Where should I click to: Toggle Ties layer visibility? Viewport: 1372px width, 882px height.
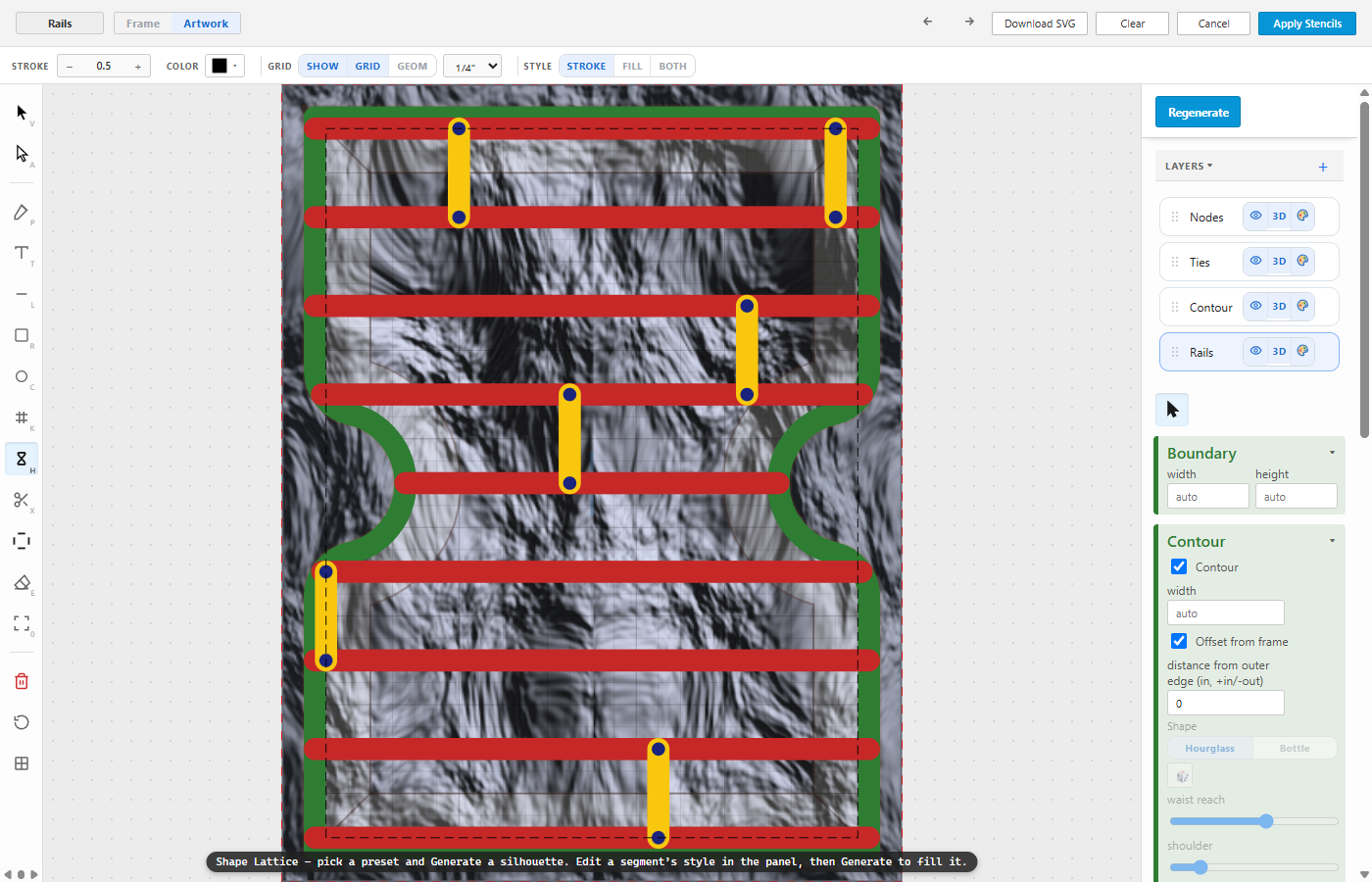tap(1255, 261)
